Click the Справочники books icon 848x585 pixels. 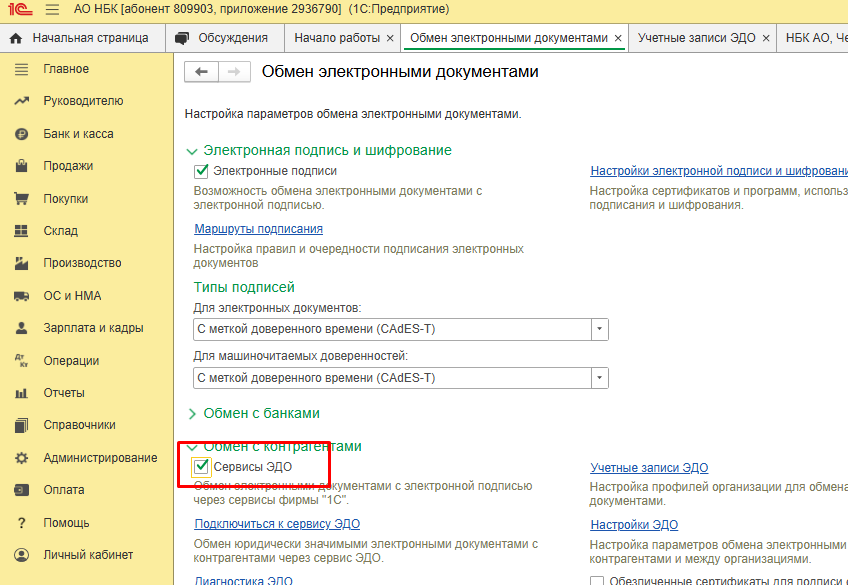click(x=21, y=426)
